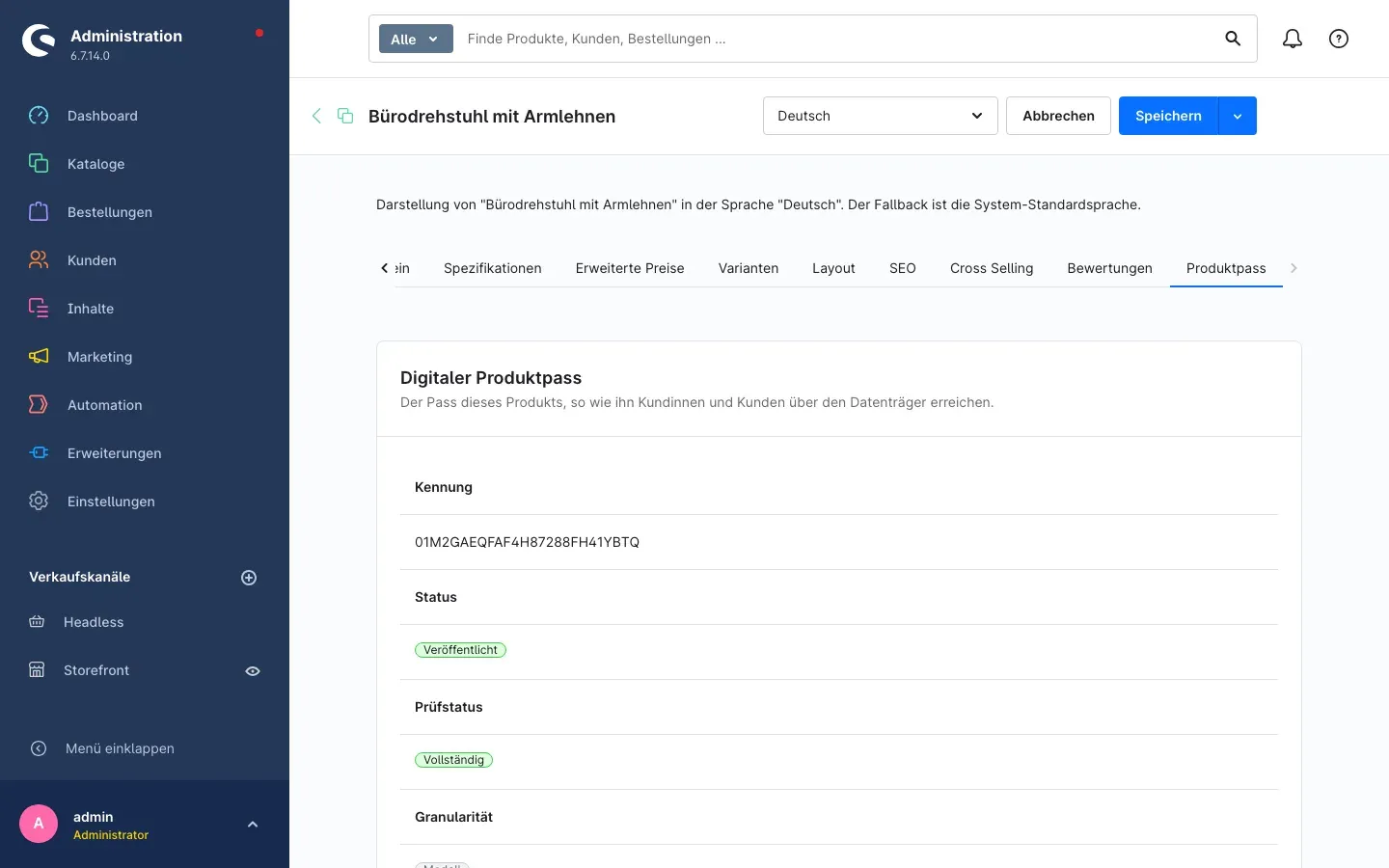Select the Kennung value 01M2GAEQFAF4H87288FH41YBTQ
This screenshot has width=1389, height=868.
point(527,542)
